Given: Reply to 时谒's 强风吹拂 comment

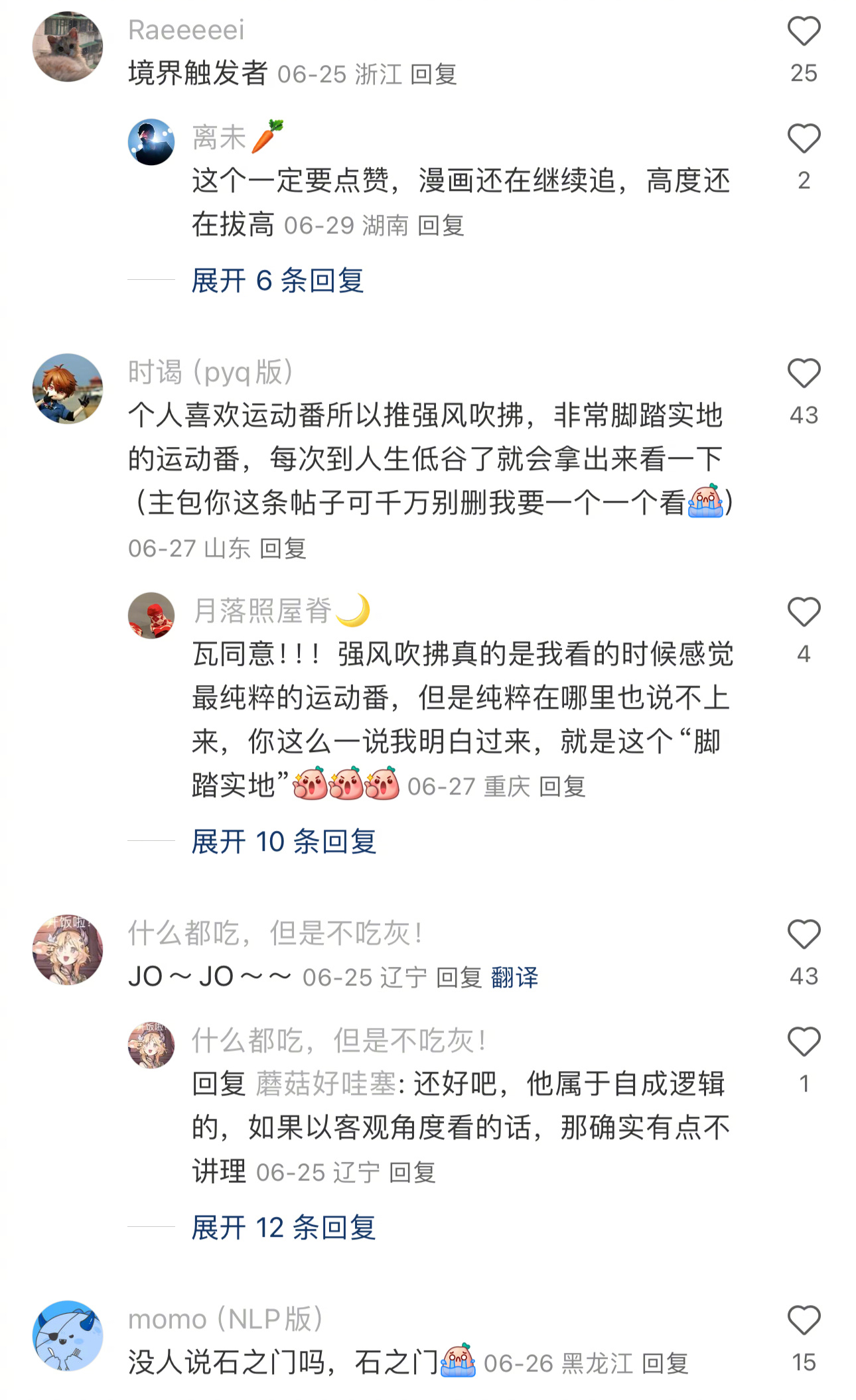Looking at the screenshot, I should 283,548.
